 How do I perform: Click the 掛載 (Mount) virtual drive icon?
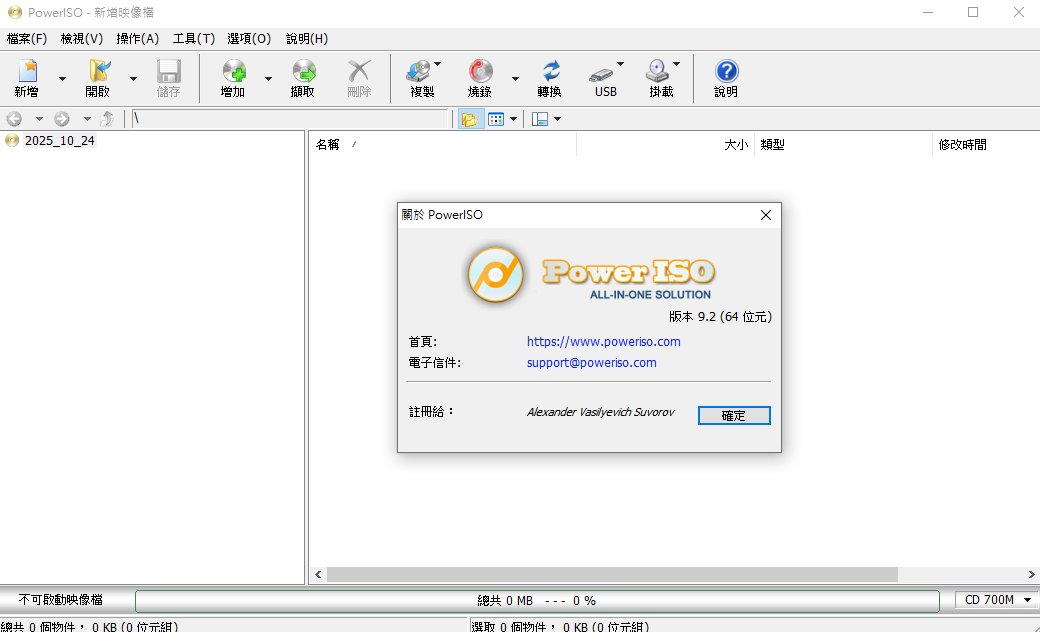point(657,72)
